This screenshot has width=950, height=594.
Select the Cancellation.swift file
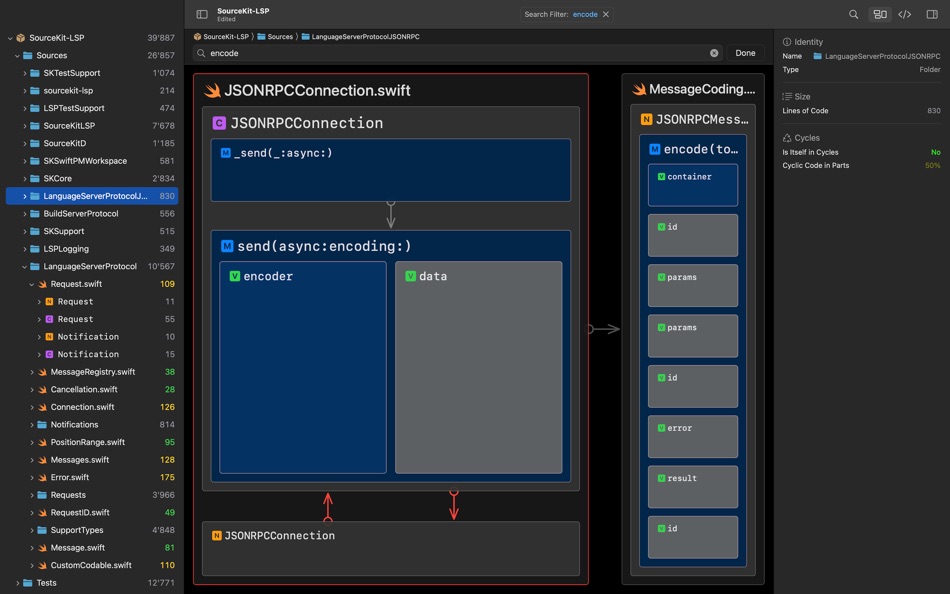point(92,389)
